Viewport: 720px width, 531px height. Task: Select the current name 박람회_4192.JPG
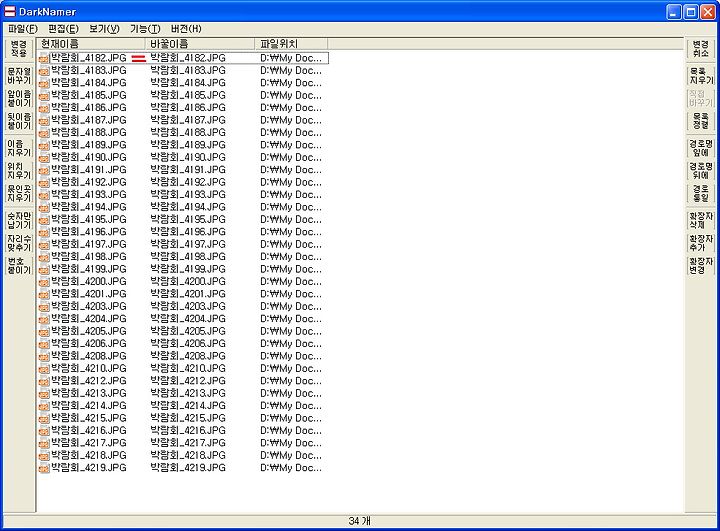coord(88,182)
